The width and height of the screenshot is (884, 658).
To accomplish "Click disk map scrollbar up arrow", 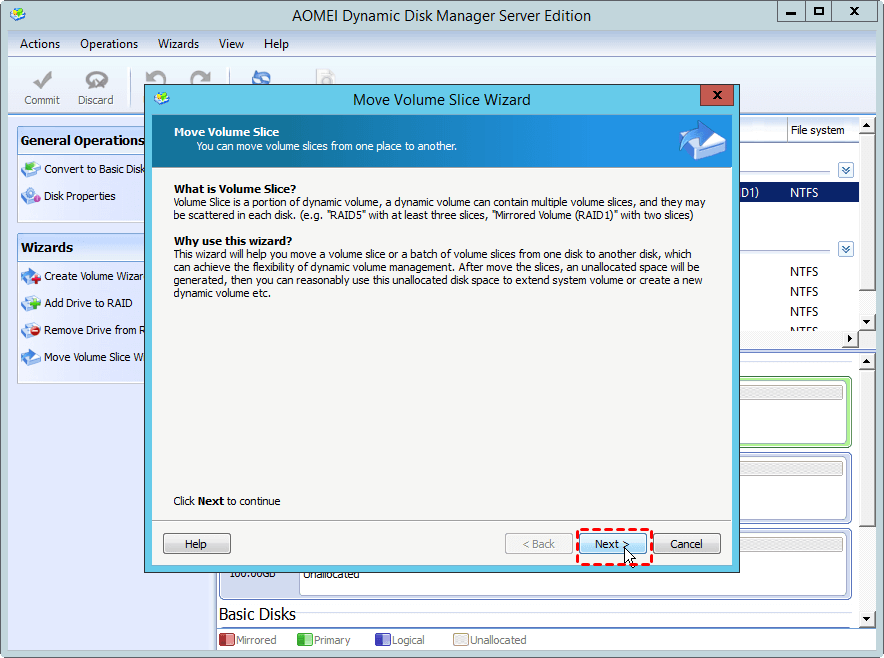I will click(867, 361).
